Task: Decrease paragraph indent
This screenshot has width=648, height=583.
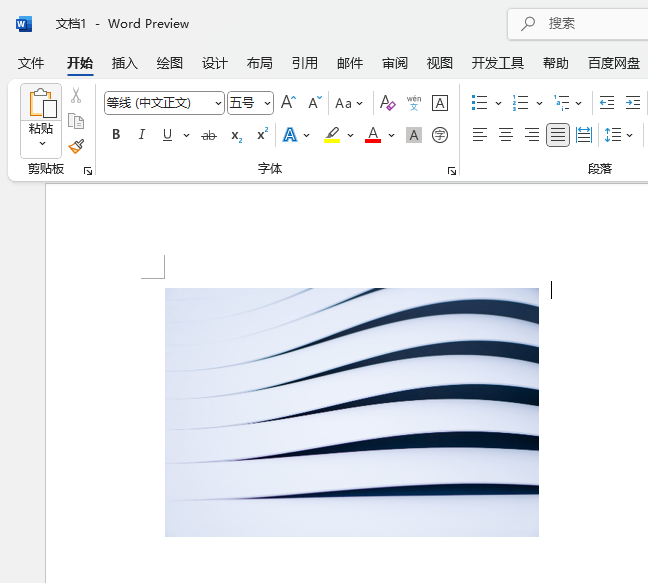Action: pos(607,102)
